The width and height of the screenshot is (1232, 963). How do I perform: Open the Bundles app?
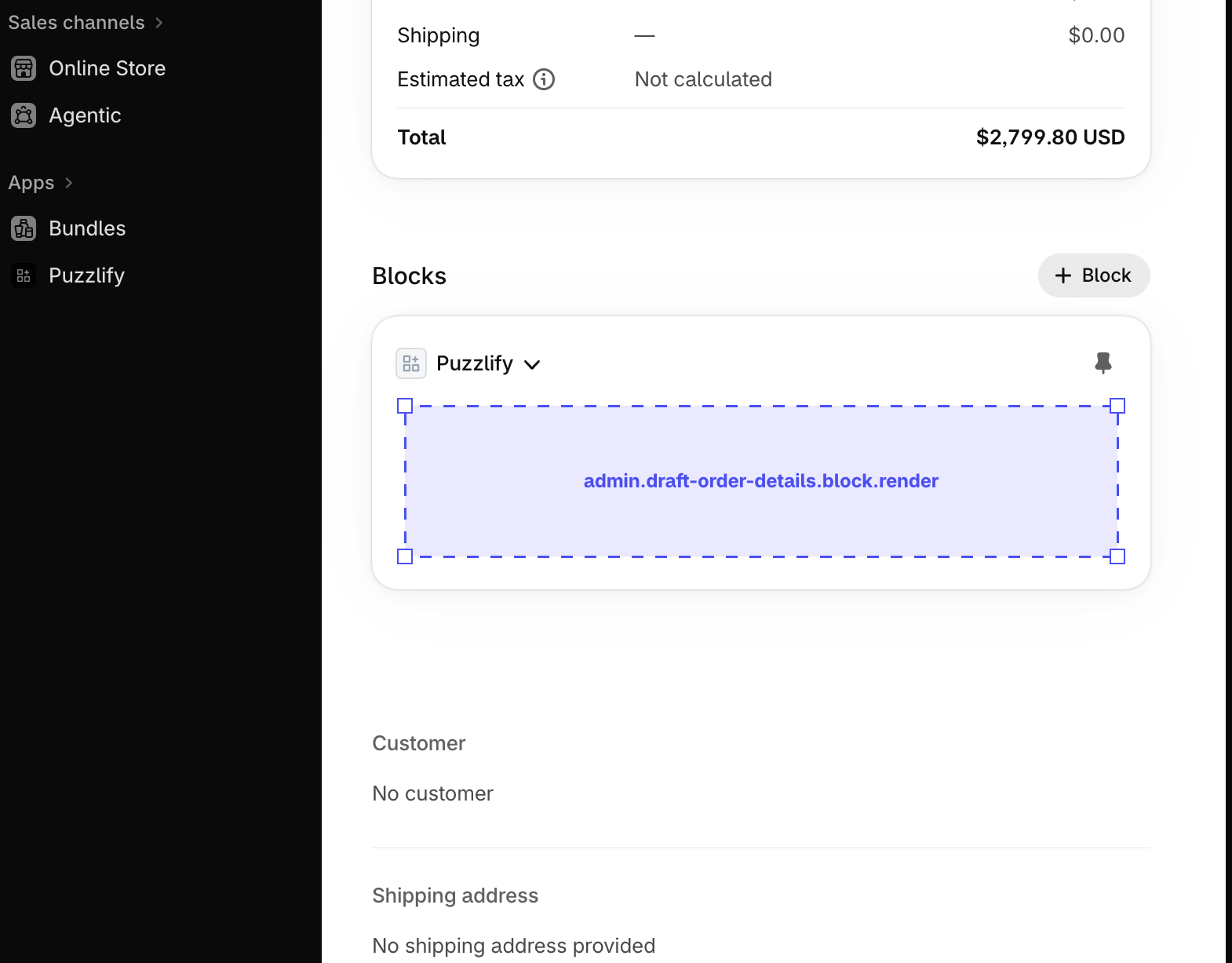pyautogui.click(x=87, y=228)
